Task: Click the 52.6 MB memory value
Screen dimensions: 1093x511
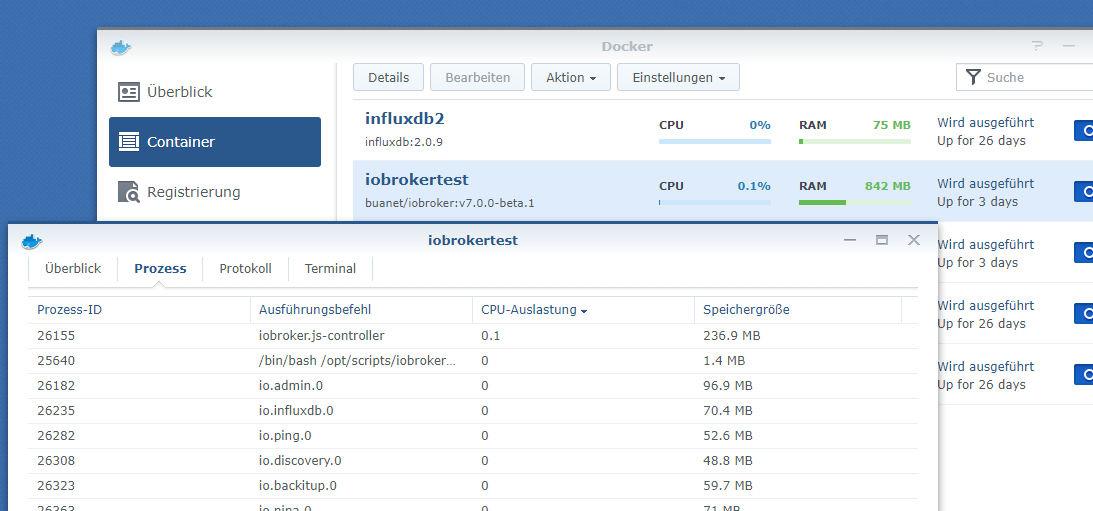Action: [x=728, y=436]
